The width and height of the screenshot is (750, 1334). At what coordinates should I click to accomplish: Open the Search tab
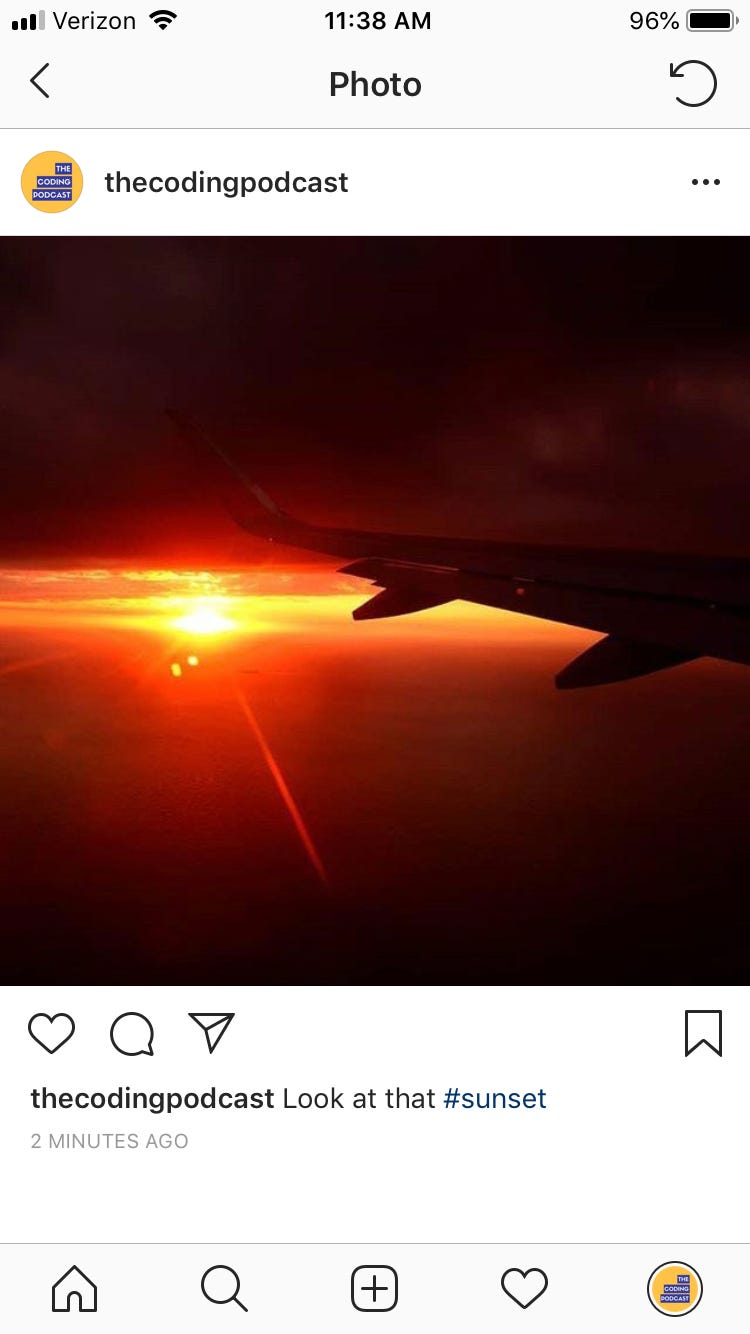point(224,1288)
